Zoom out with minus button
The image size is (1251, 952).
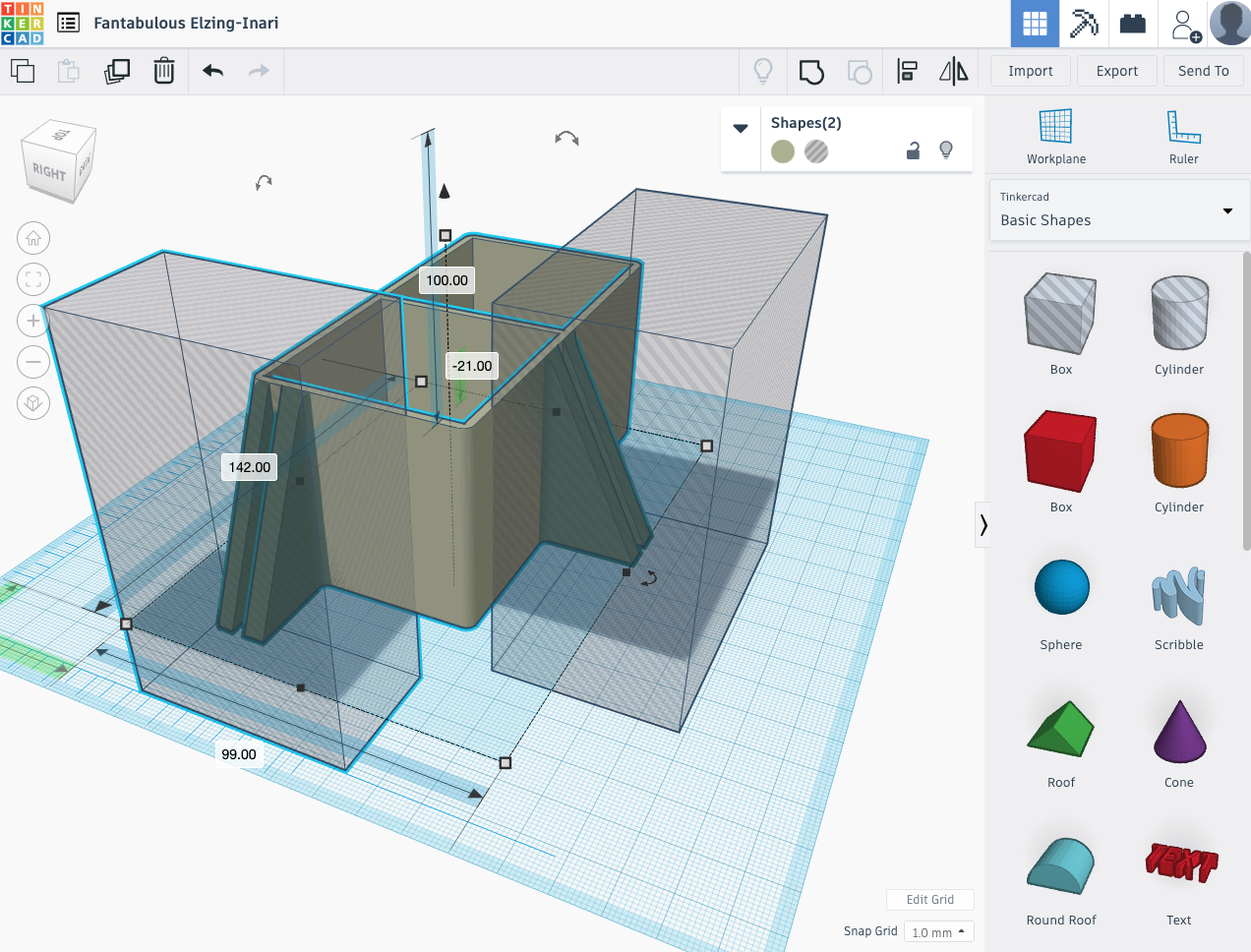33,362
